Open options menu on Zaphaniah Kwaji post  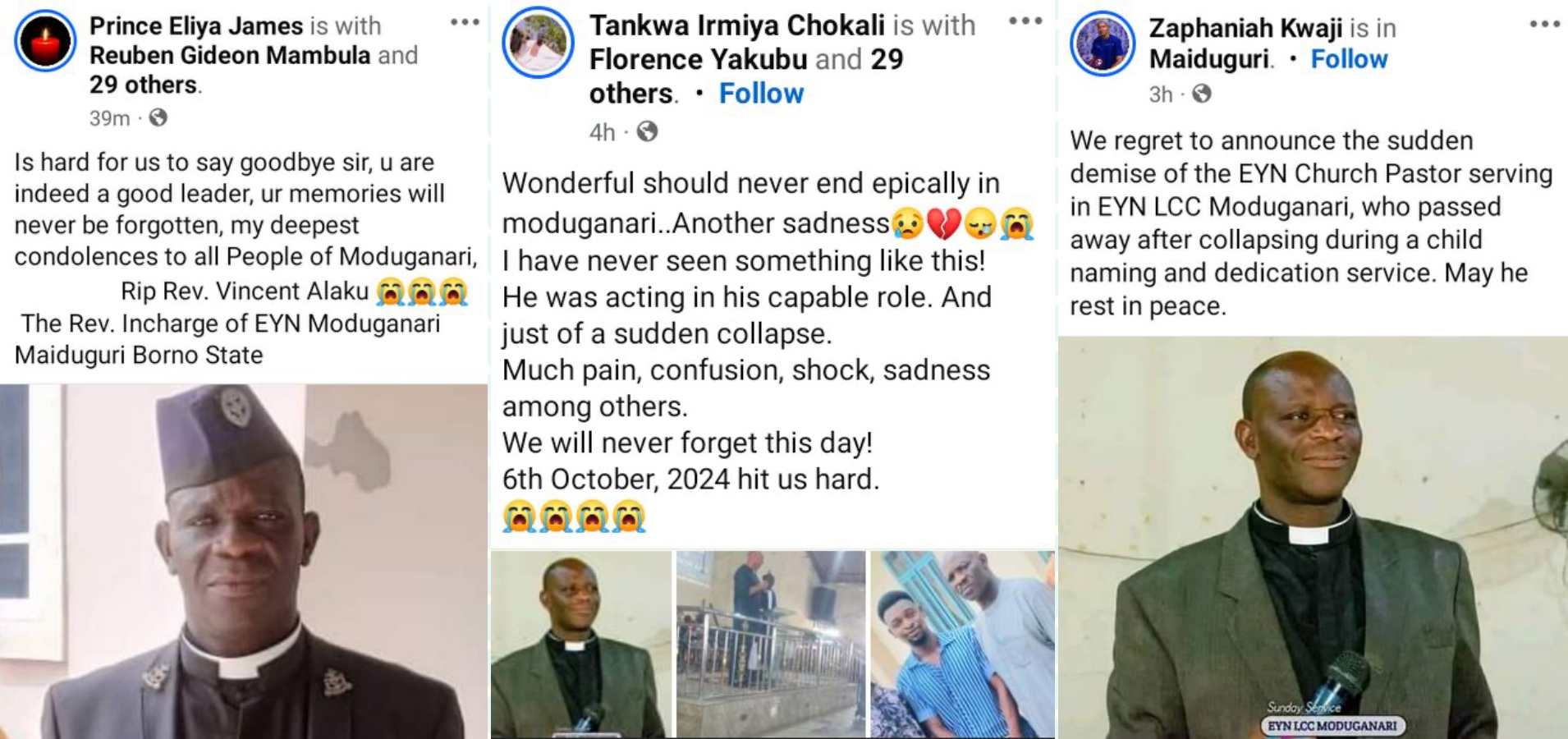coord(1544,25)
